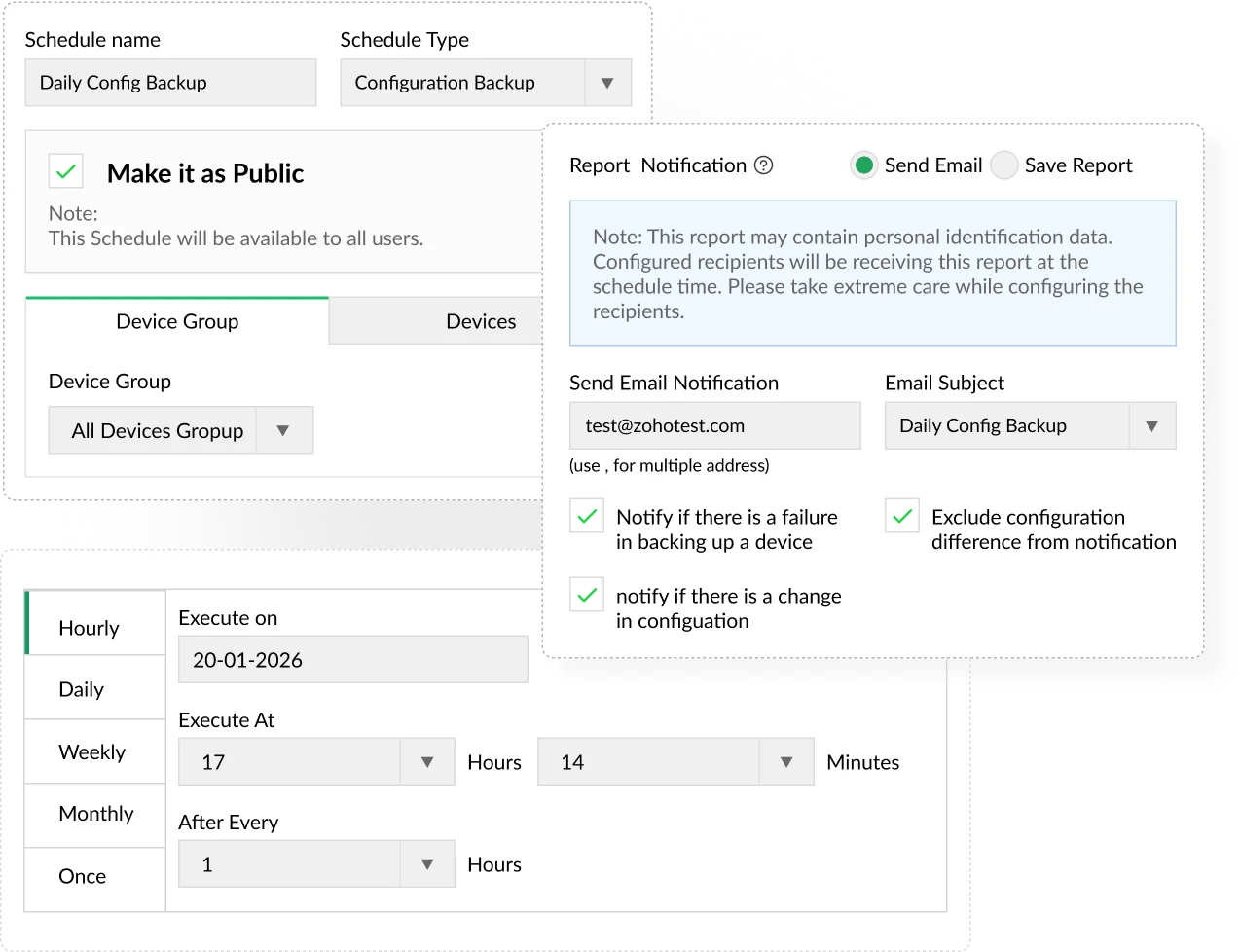Uncheck notify if there is a change in configuation
The width and height of the screenshot is (1240, 952).
tap(585, 595)
